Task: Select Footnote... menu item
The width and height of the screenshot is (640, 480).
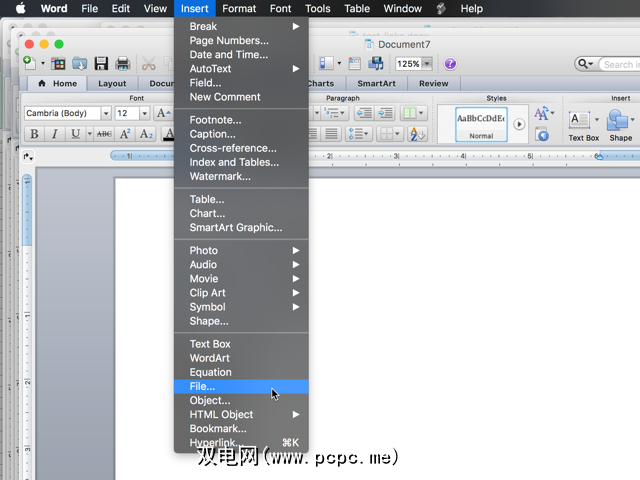Action: [x=241, y=120]
